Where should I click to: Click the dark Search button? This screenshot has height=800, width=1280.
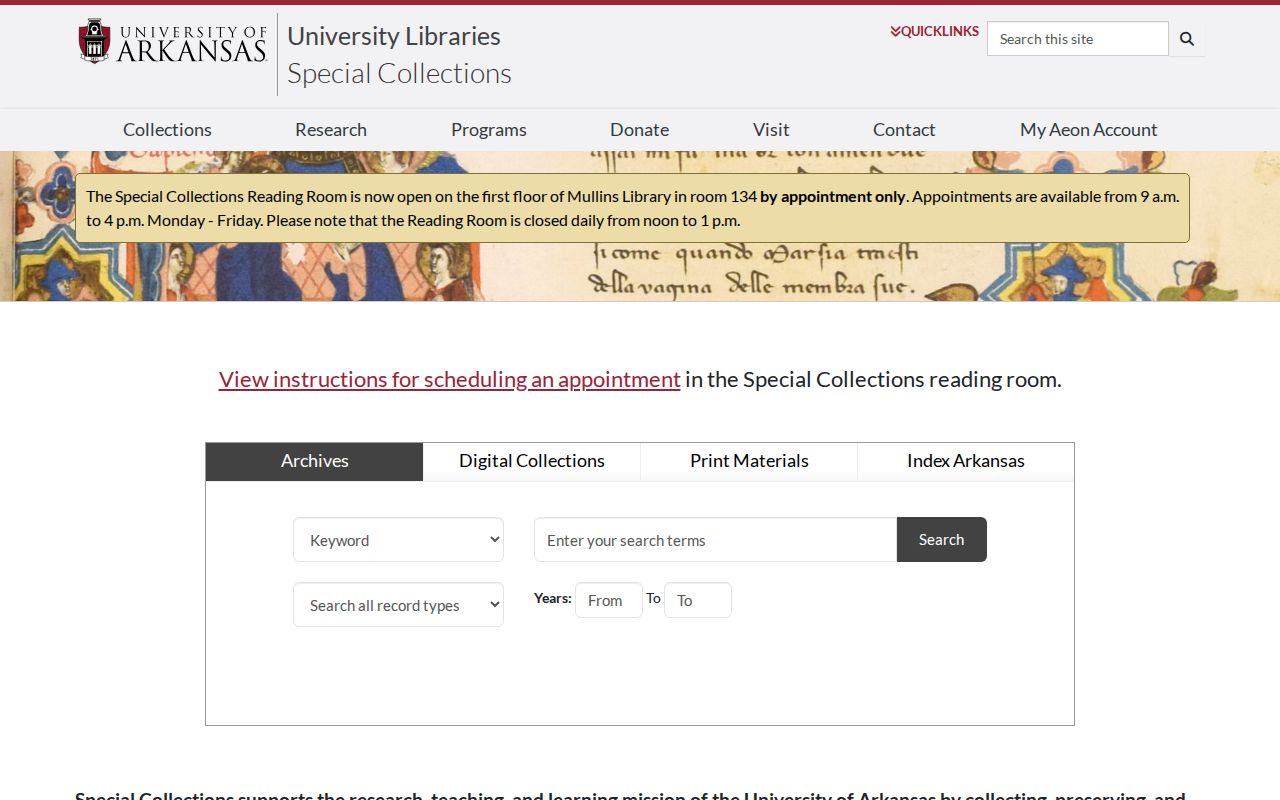(x=942, y=540)
